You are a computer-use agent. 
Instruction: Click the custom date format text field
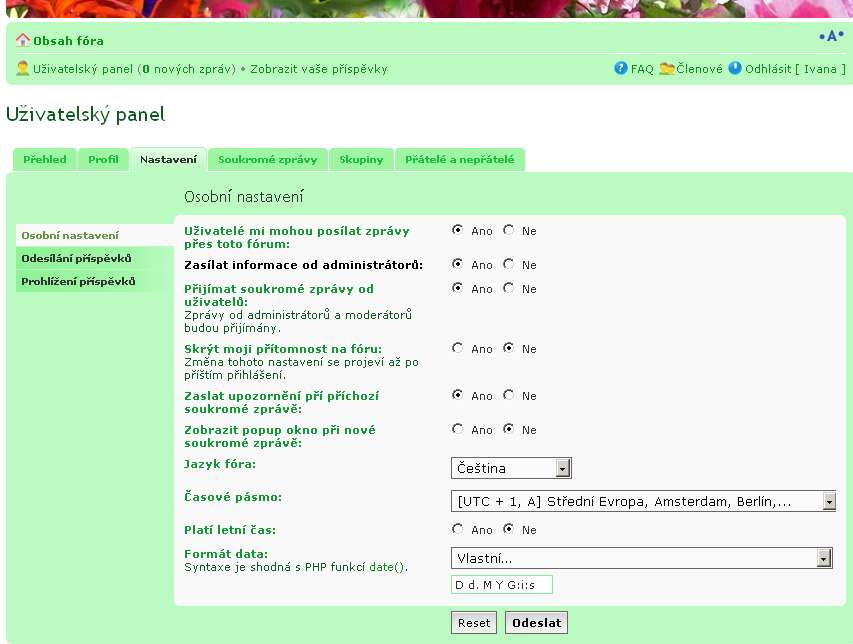click(502, 585)
